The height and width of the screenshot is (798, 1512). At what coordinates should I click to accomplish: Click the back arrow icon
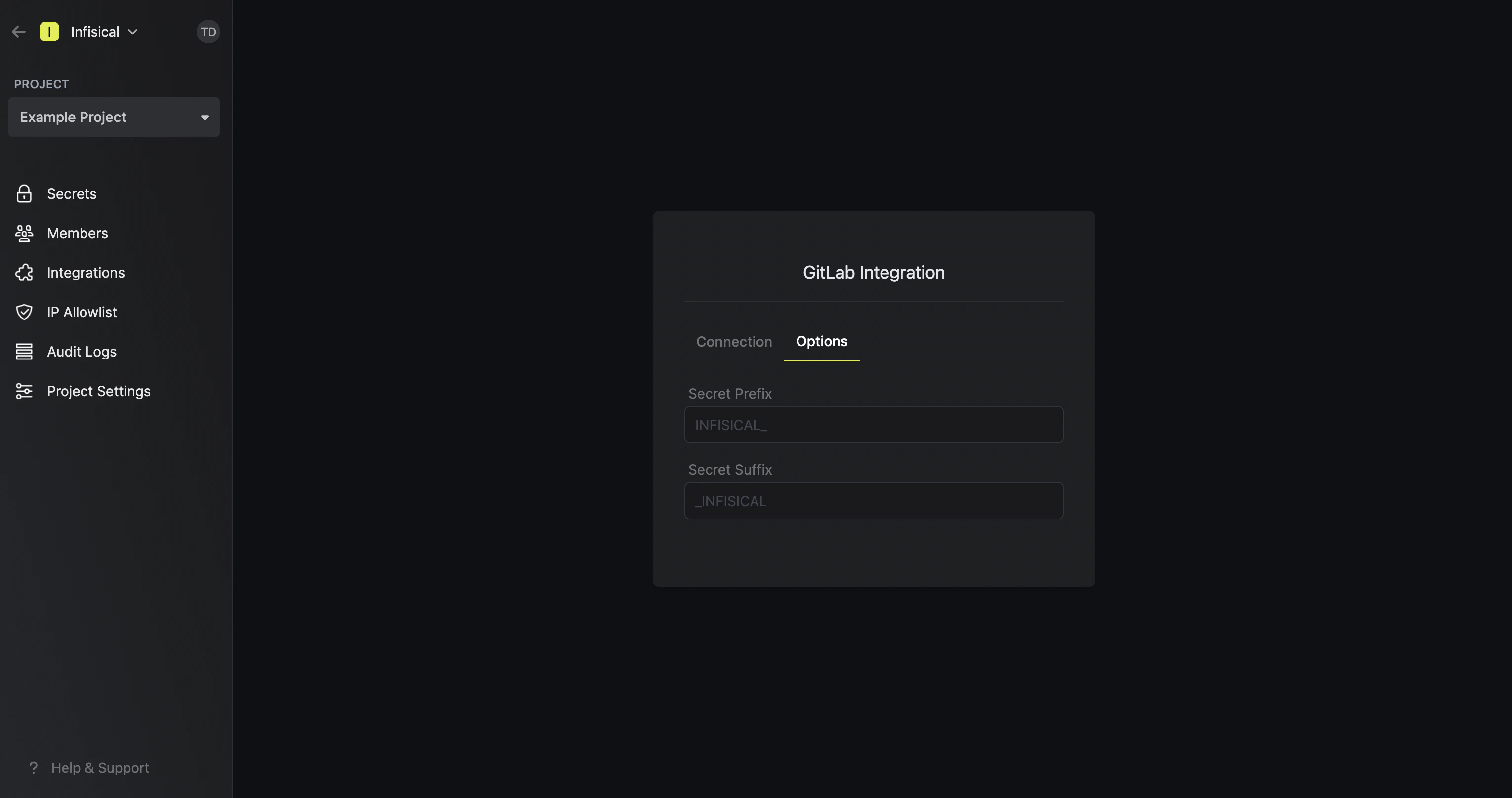(19, 32)
